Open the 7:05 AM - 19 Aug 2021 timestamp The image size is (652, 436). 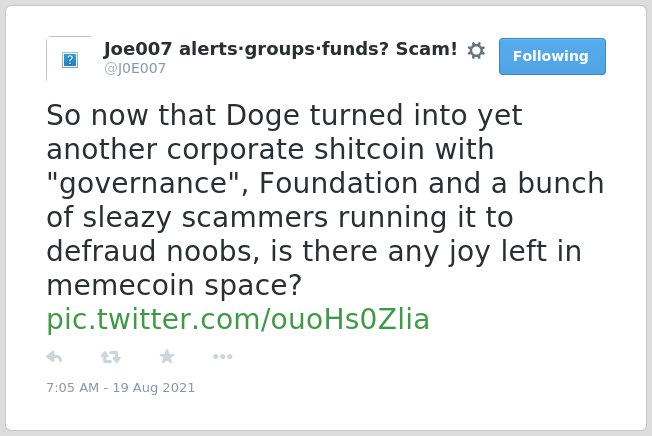coord(121,387)
